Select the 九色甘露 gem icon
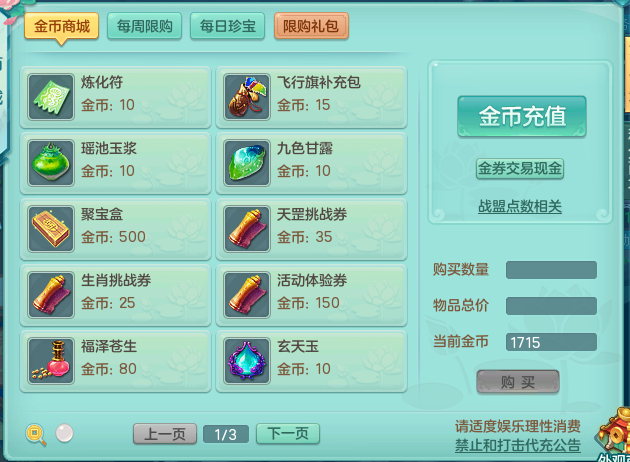Viewport: 630px width, 462px height. point(247,163)
